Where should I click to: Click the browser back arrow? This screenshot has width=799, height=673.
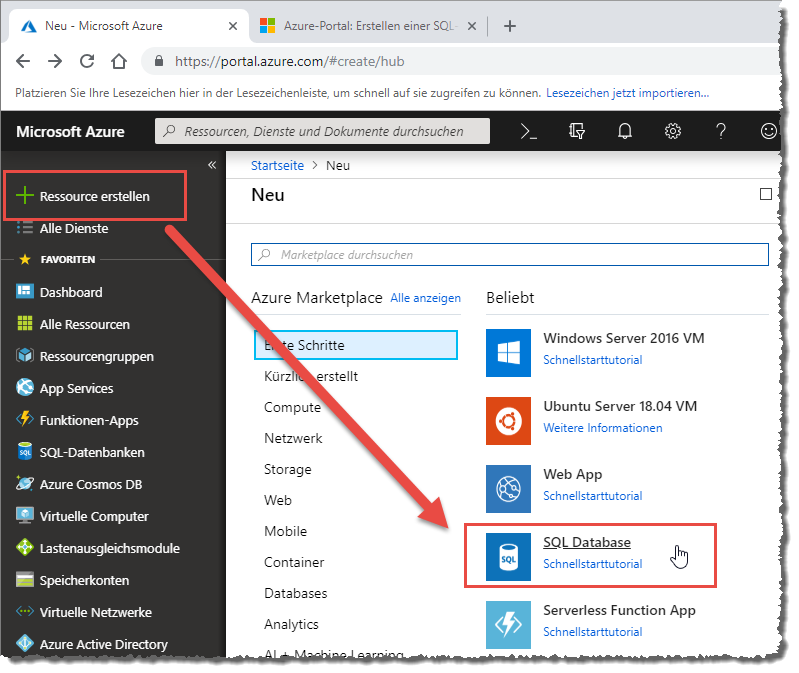(23, 61)
